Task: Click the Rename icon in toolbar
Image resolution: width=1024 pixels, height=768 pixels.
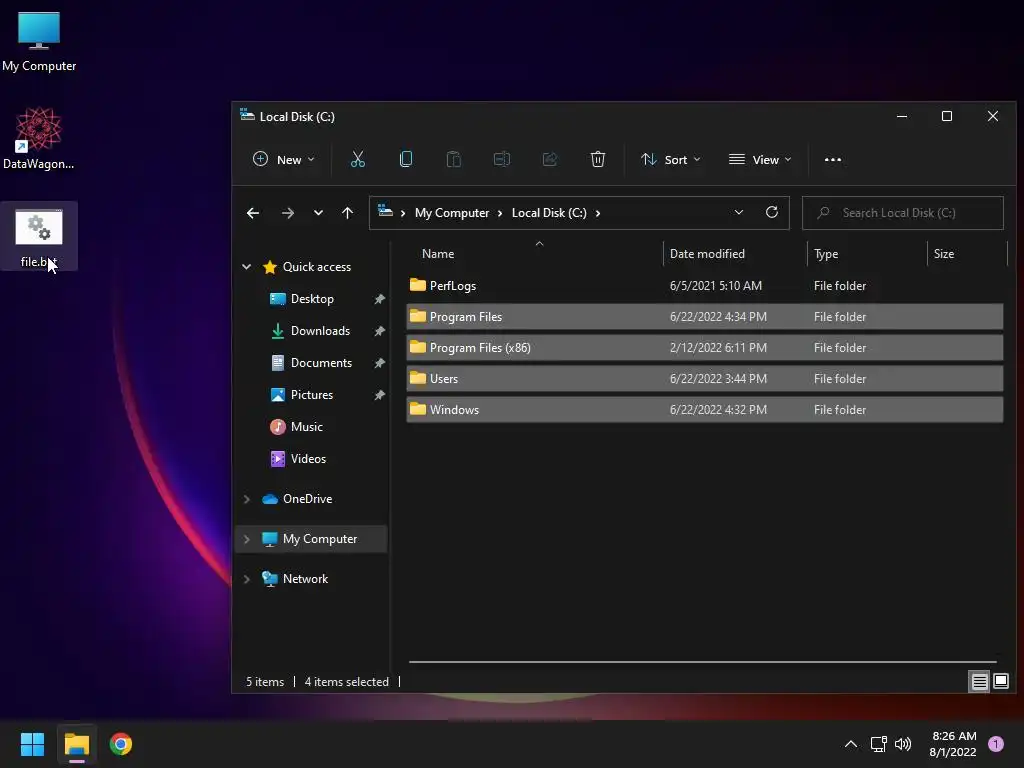Action: 502,159
